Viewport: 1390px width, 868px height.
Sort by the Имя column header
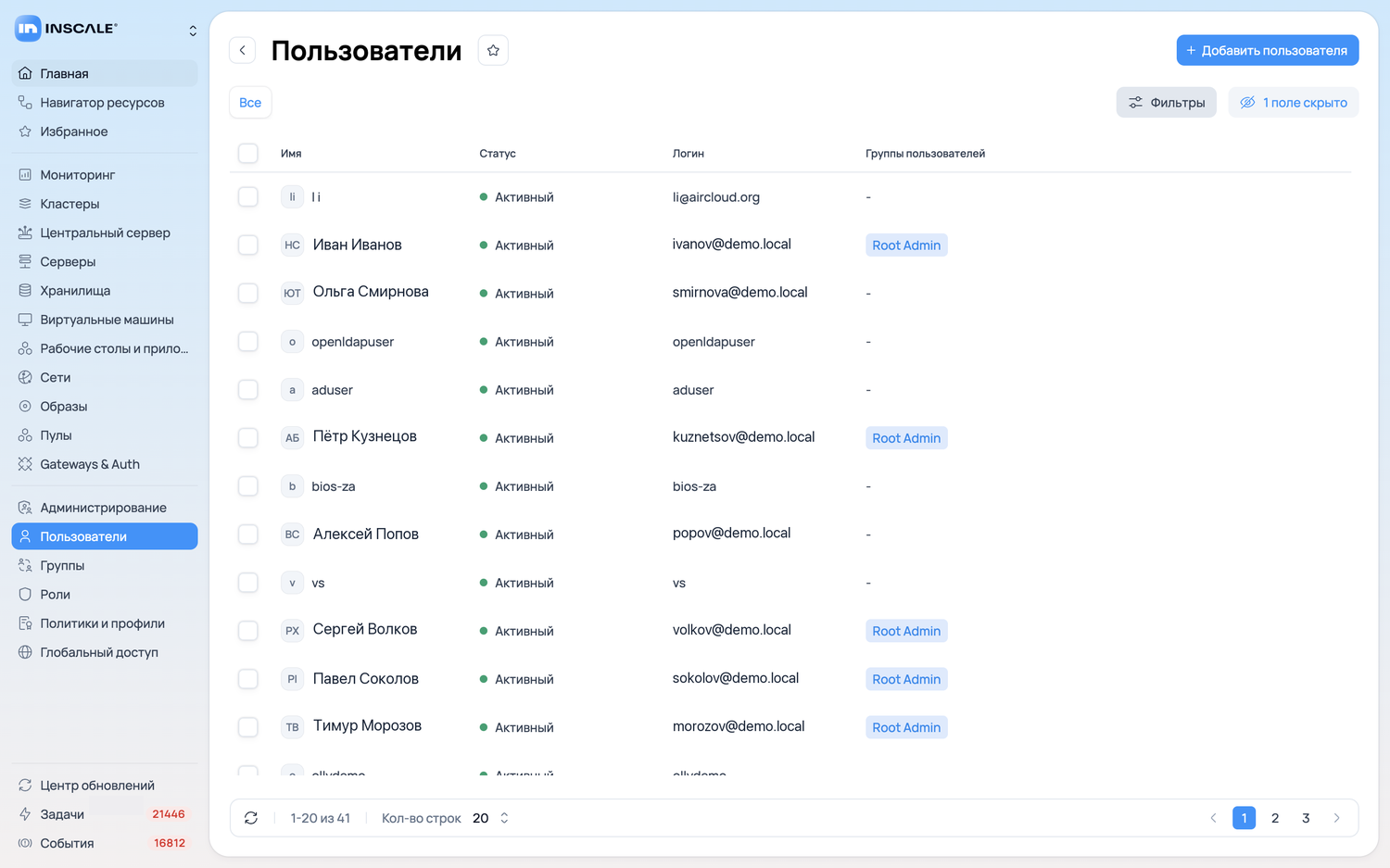pos(291,154)
